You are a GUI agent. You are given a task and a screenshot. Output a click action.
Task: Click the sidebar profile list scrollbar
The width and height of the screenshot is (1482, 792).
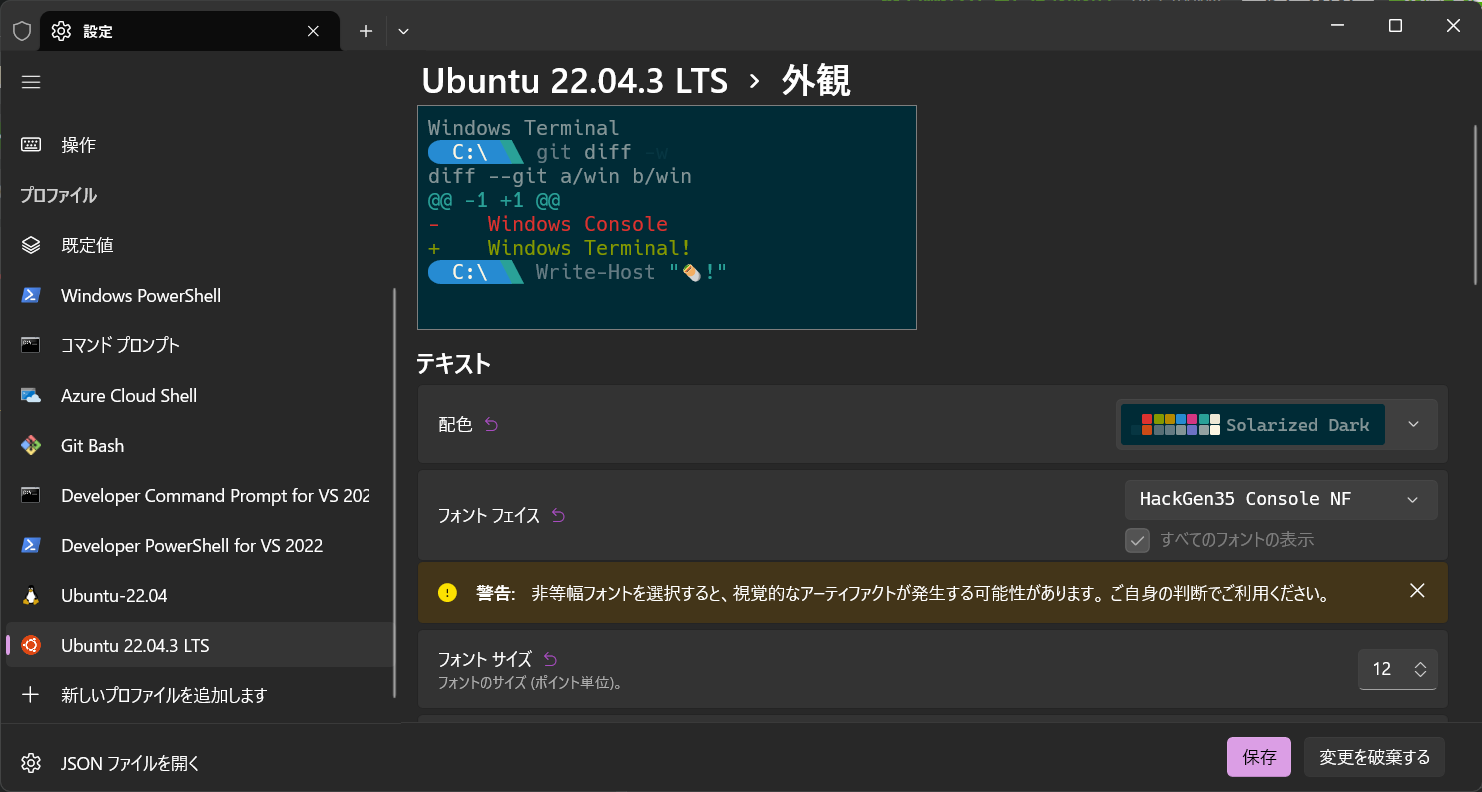[395, 493]
